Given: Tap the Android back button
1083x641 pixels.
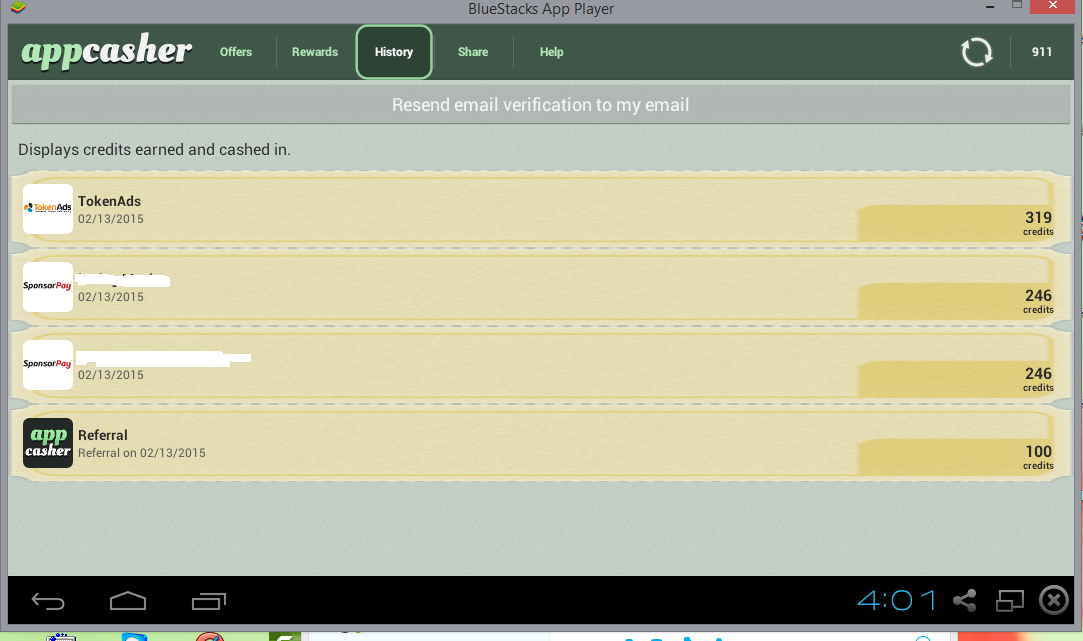Looking at the screenshot, I should click(48, 602).
